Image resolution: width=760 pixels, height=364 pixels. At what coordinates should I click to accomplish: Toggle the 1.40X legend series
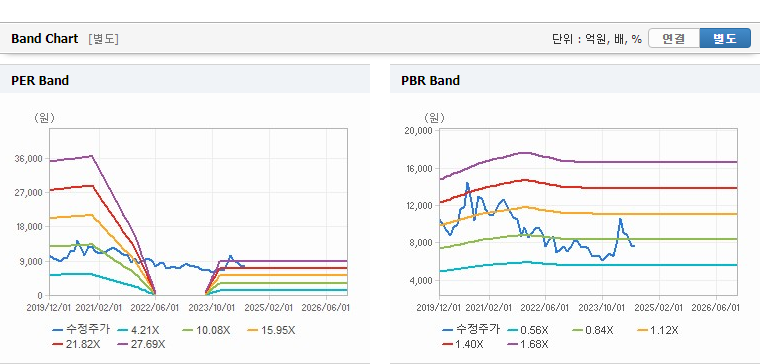point(463,344)
